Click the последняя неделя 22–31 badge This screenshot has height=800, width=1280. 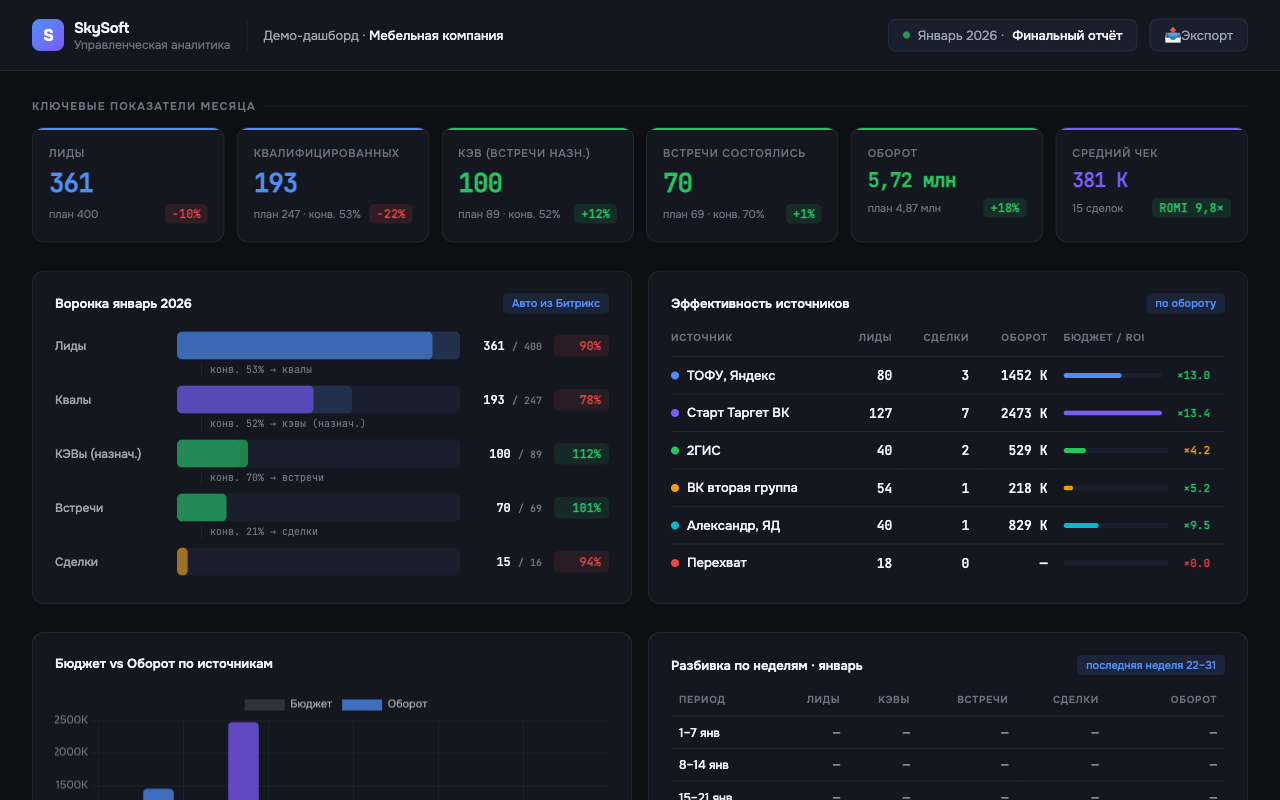pos(1150,665)
